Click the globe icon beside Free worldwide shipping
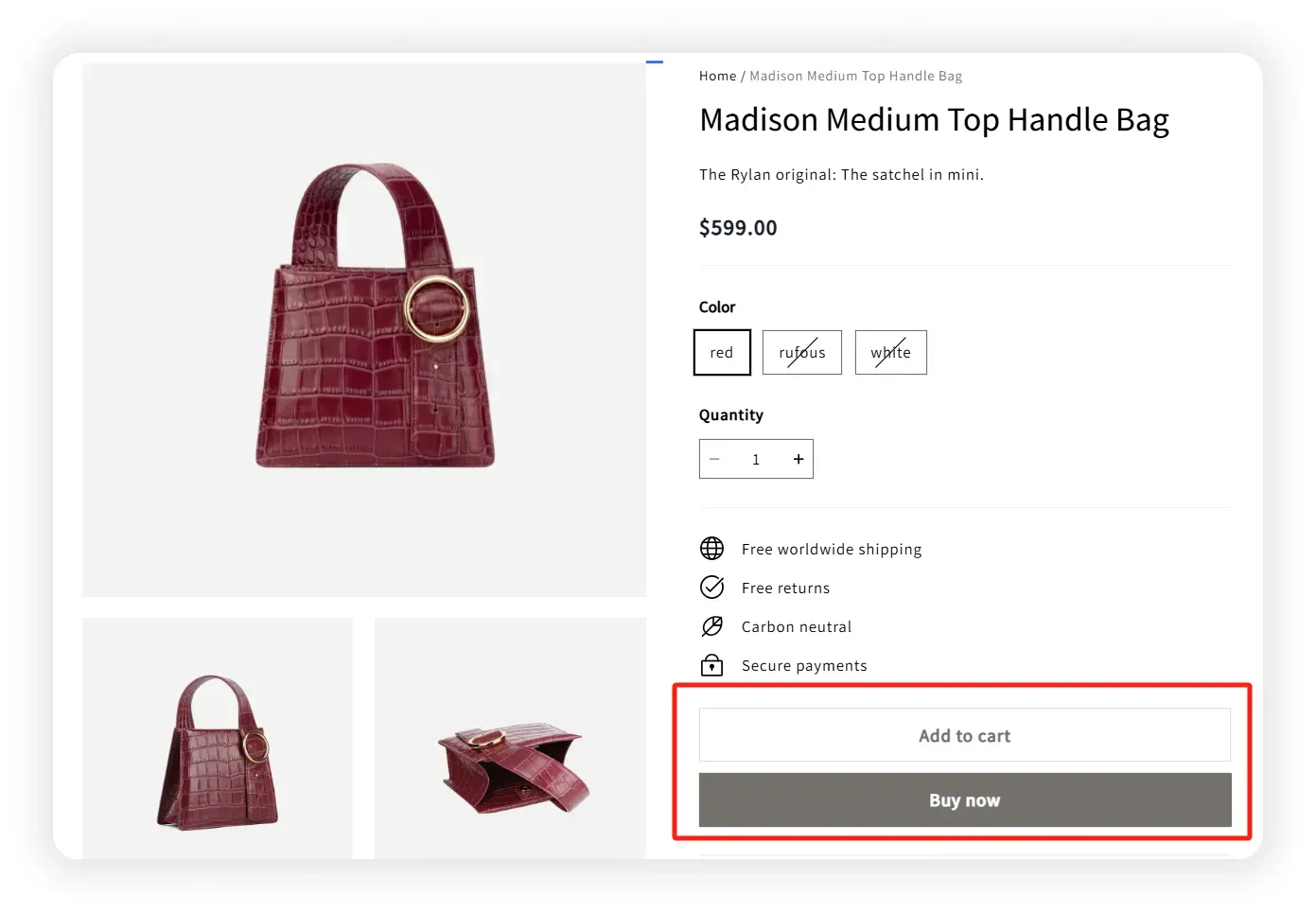 pos(711,549)
